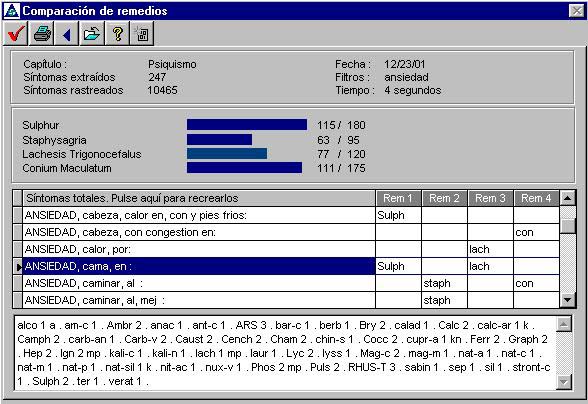
Task: Click symptom table scrollbar up arrow
Action: 567,198
